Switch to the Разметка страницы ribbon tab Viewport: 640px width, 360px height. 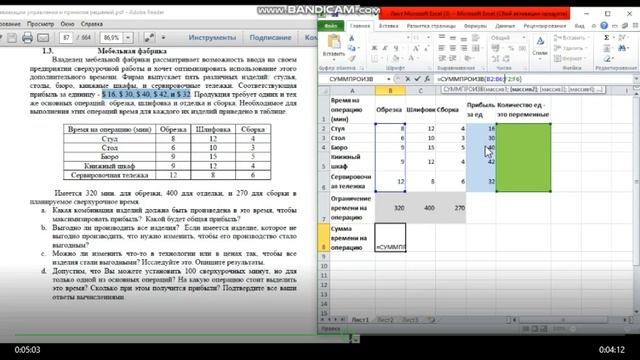pos(431,26)
